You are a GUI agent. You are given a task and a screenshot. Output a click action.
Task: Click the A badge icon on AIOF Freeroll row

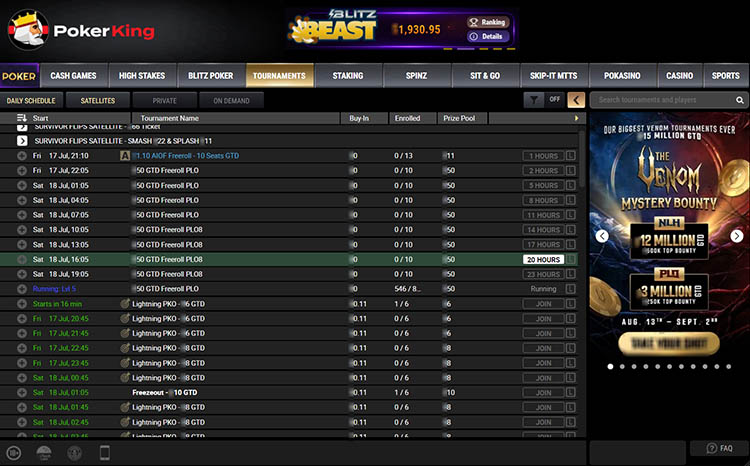tap(125, 156)
